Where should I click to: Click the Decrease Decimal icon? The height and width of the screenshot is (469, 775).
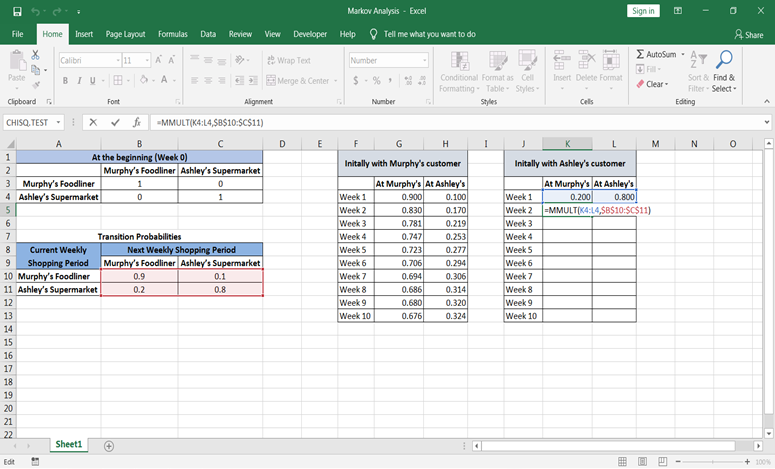point(422,80)
